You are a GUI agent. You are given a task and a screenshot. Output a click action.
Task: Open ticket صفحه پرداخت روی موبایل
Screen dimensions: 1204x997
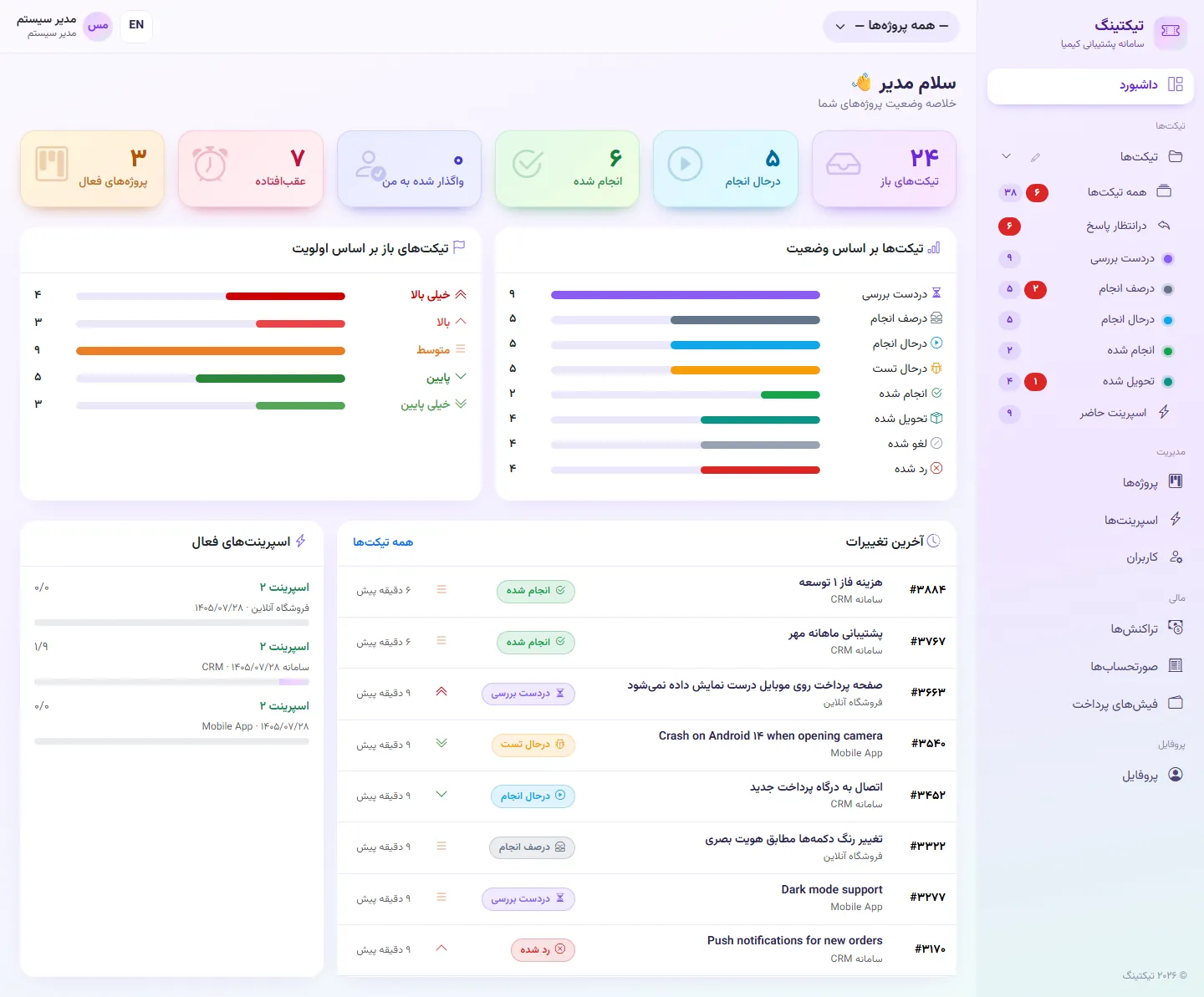646,694
